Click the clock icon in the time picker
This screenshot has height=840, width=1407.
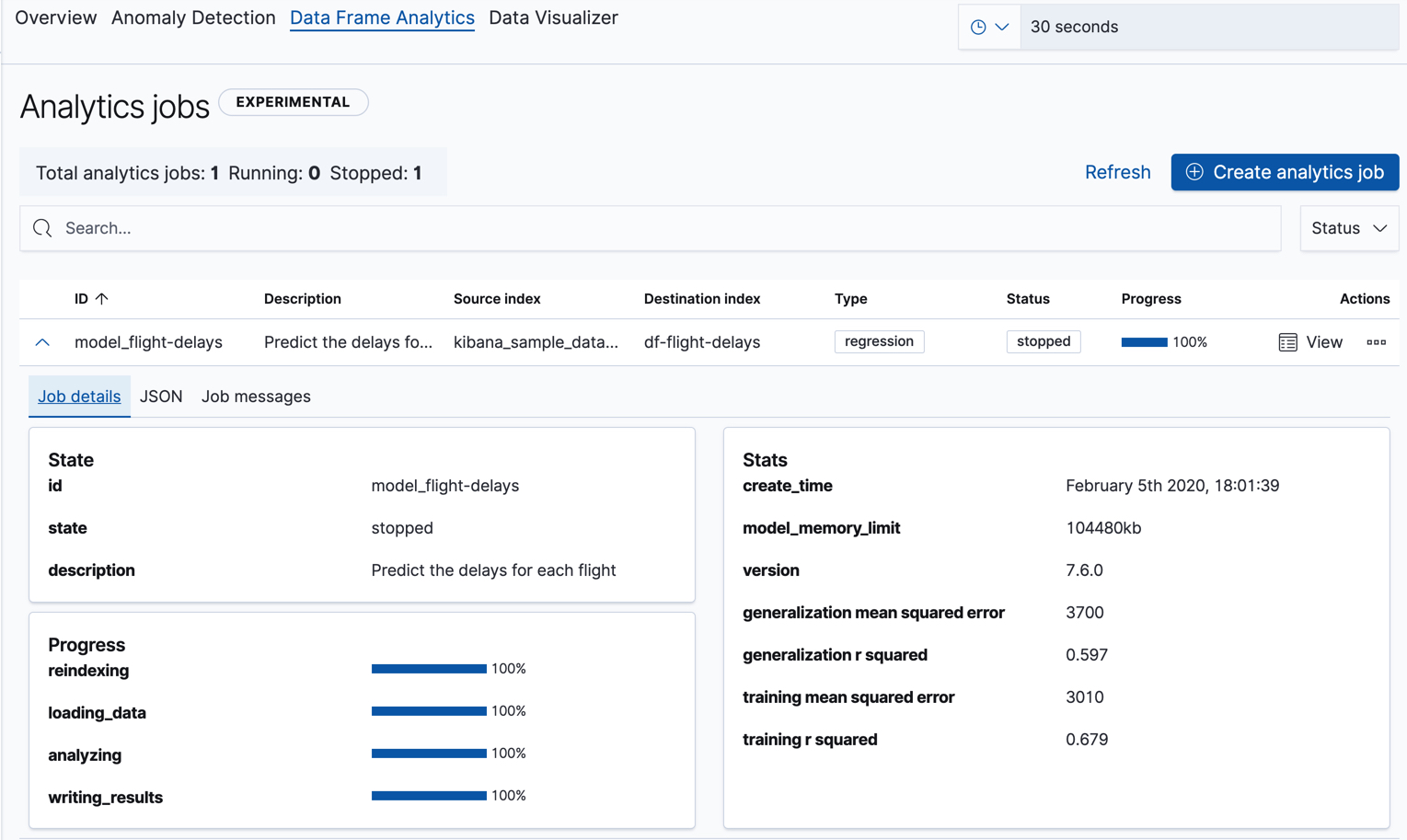978,26
